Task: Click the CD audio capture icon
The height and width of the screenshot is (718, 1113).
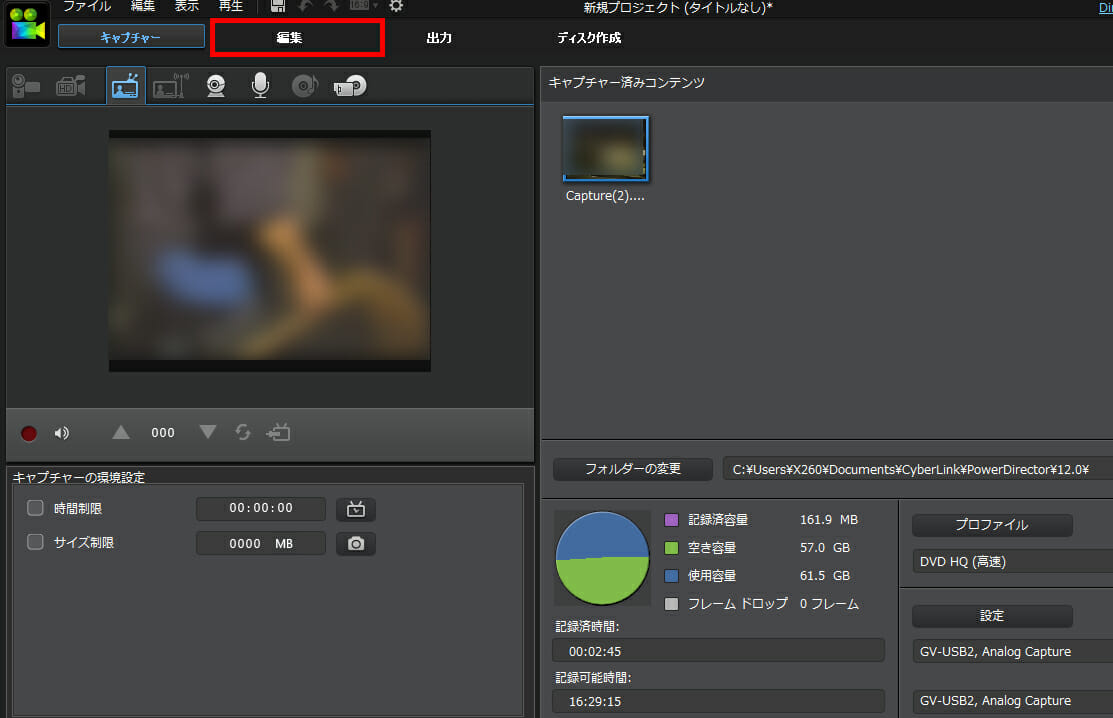Action: (304, 87)
